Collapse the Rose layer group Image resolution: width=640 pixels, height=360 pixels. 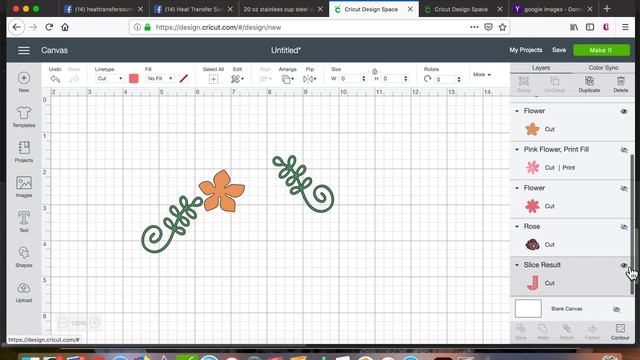517,226
